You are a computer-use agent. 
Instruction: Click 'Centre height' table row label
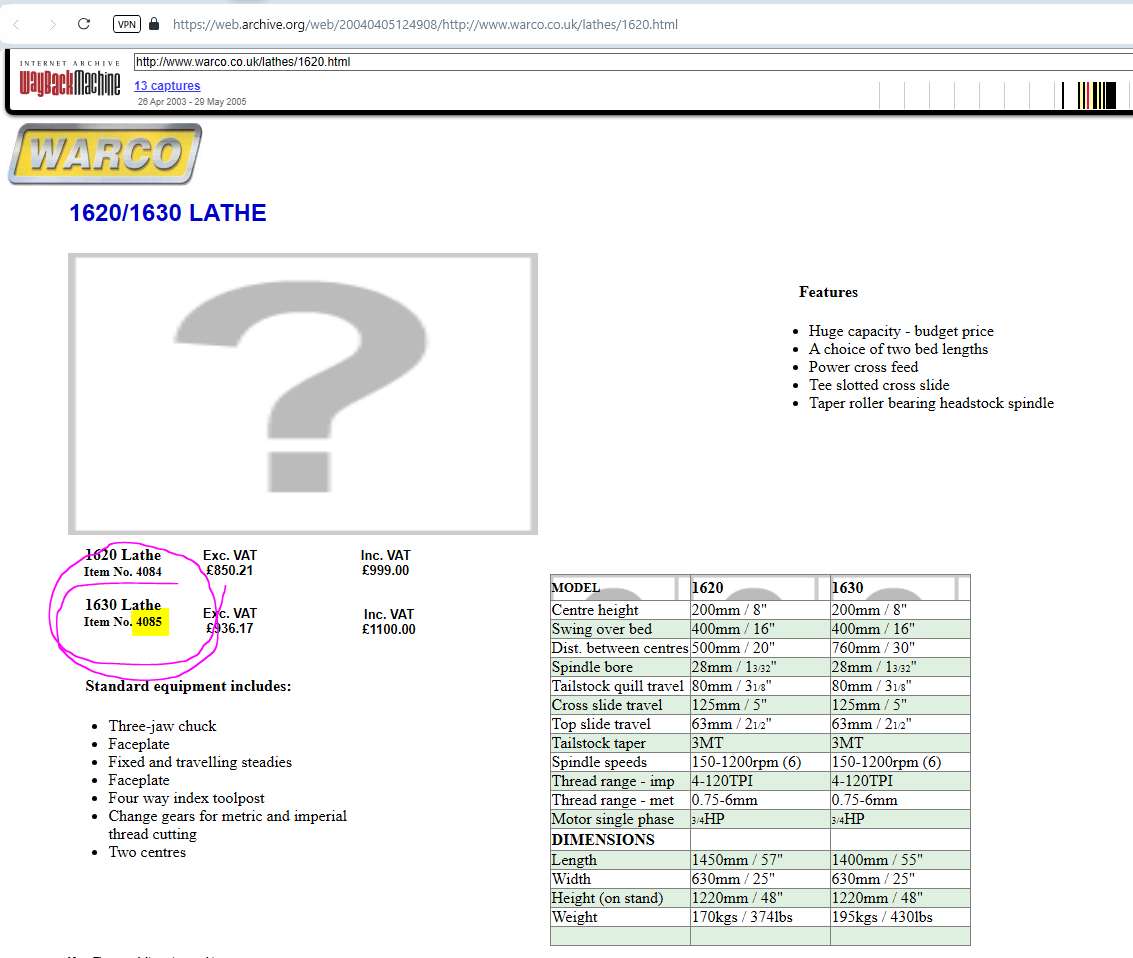[595, 610]
